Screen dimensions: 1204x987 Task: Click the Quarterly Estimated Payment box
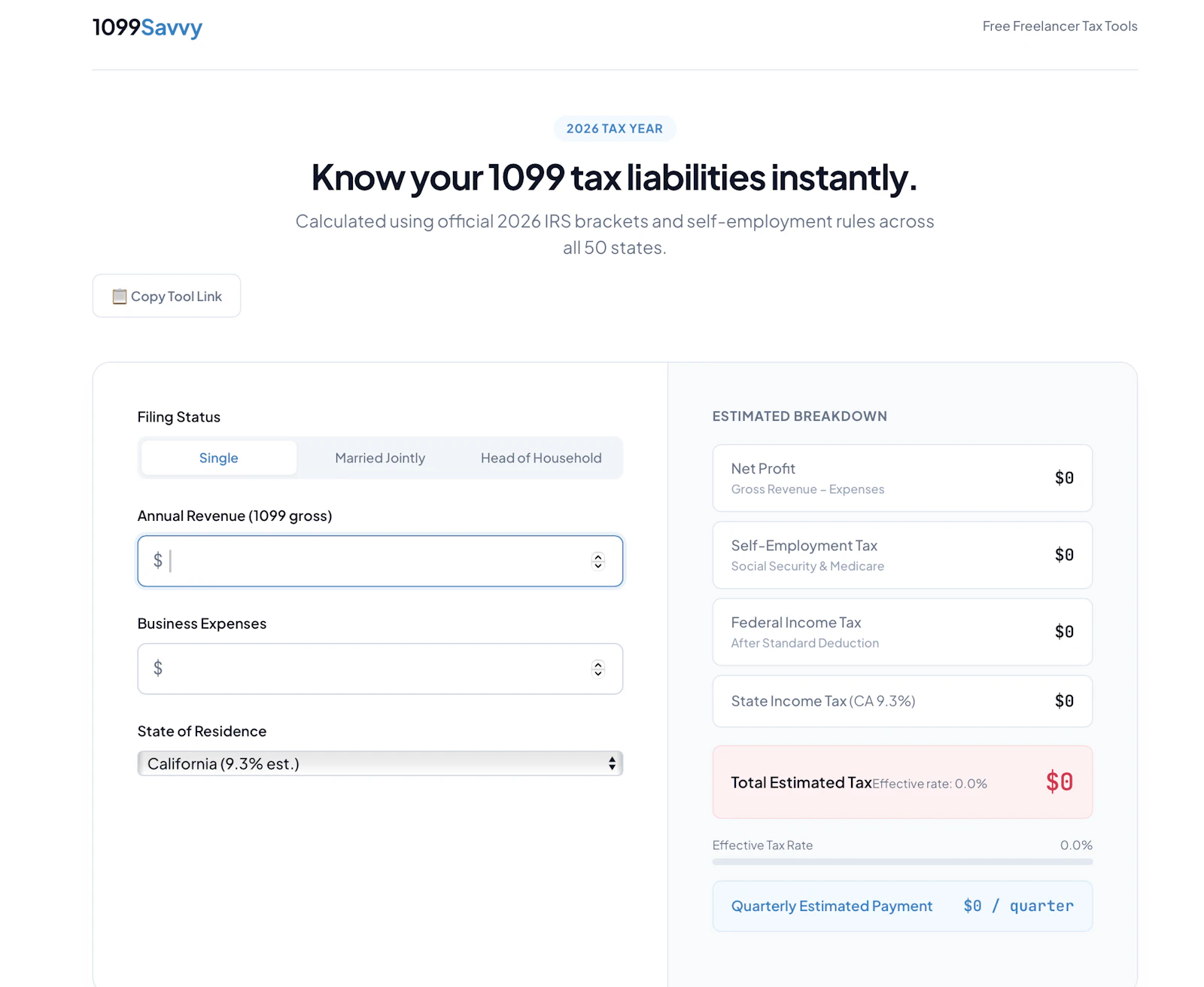tap(902, 906)
